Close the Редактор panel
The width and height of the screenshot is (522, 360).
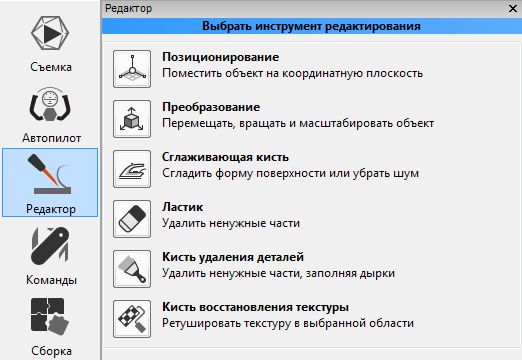point(513,8)
